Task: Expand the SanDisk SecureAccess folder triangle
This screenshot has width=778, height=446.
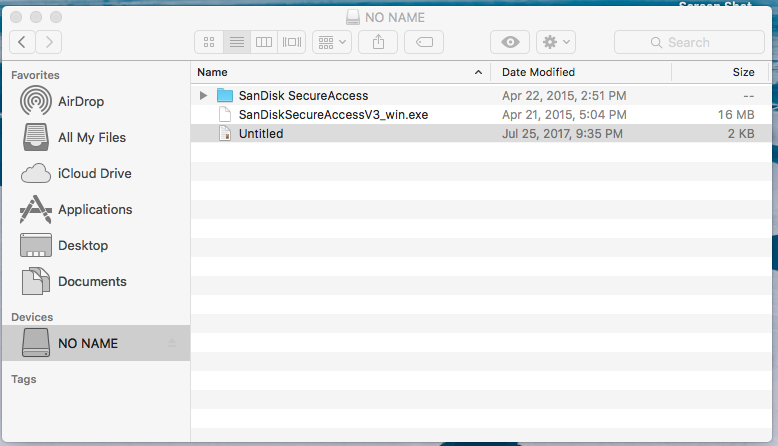Action: pos(203,95)
